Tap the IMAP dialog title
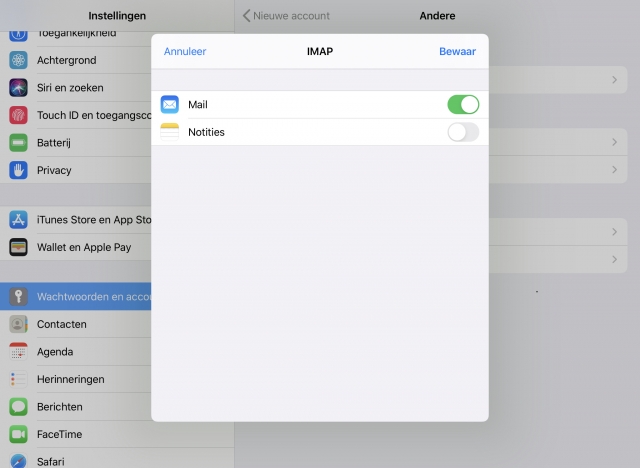640x468 pixels. pyautogui.click(x=320, y=51)
